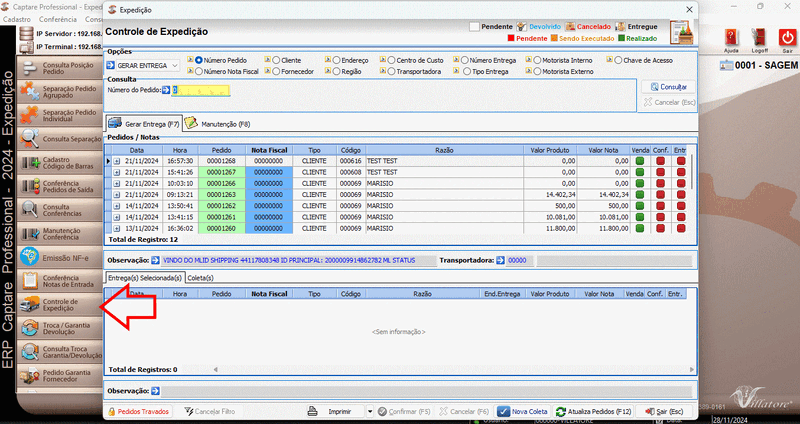
Task: Click left arrow of lower grid scrollbar
Action: [x=215, y=369]
